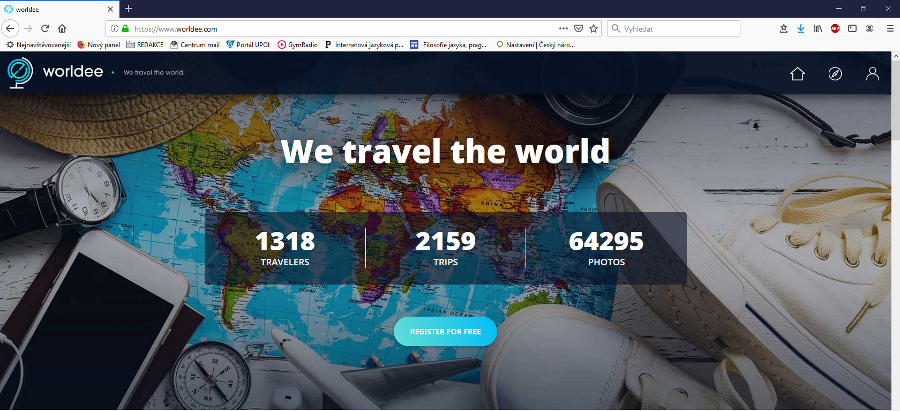Bookmark this page with the star icon
Viewport: 900px width, 411px height.
tap(593, 29)
